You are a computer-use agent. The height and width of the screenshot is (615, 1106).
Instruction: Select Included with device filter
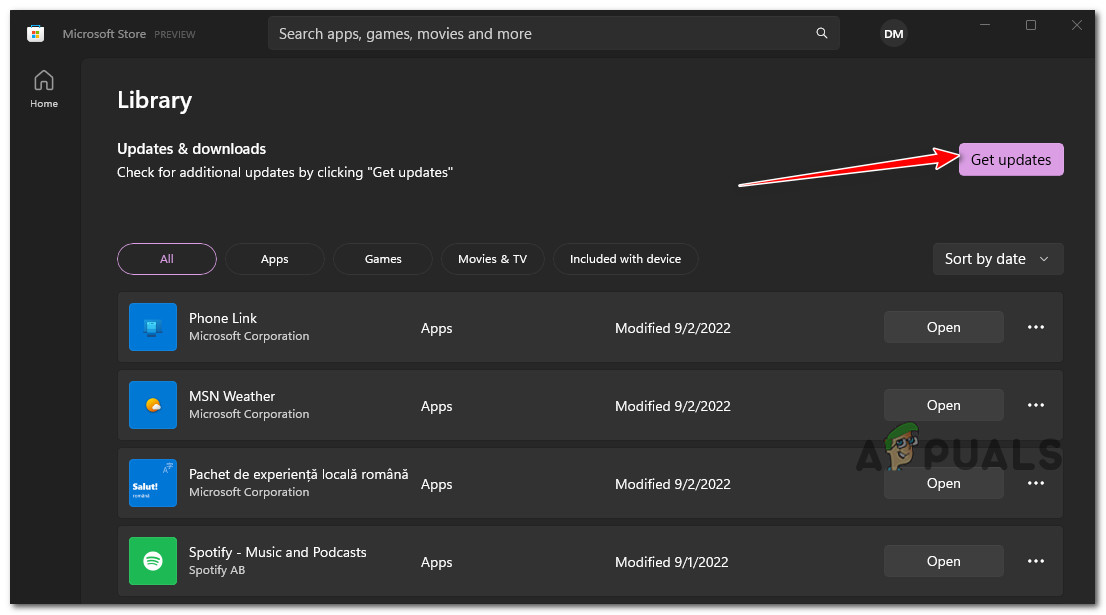coord(625,259)
